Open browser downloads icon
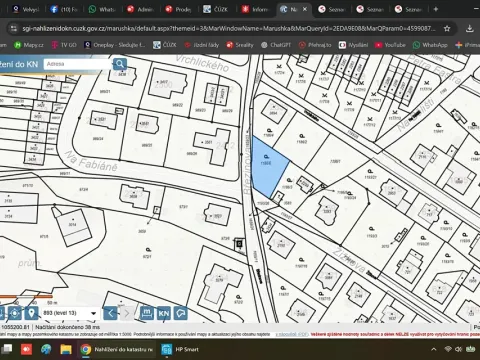 click(469, 29)
